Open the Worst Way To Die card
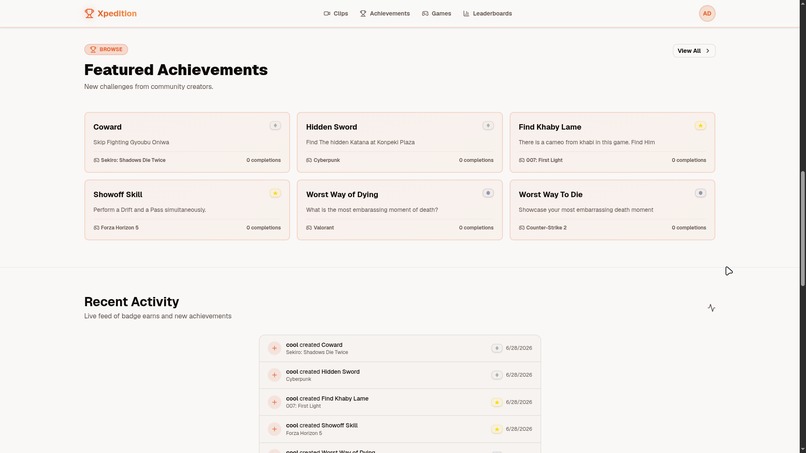 click(x=612, y=210)
